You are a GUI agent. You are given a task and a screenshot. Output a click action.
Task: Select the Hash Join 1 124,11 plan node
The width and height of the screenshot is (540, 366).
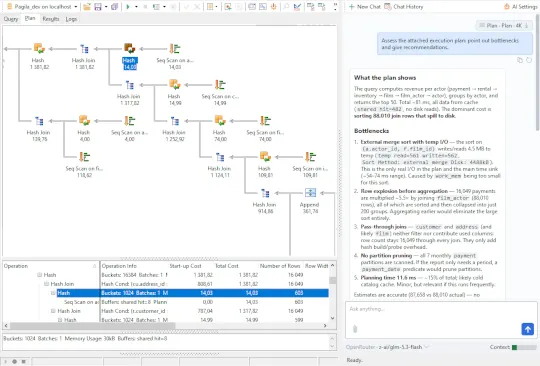coord(220,165)
